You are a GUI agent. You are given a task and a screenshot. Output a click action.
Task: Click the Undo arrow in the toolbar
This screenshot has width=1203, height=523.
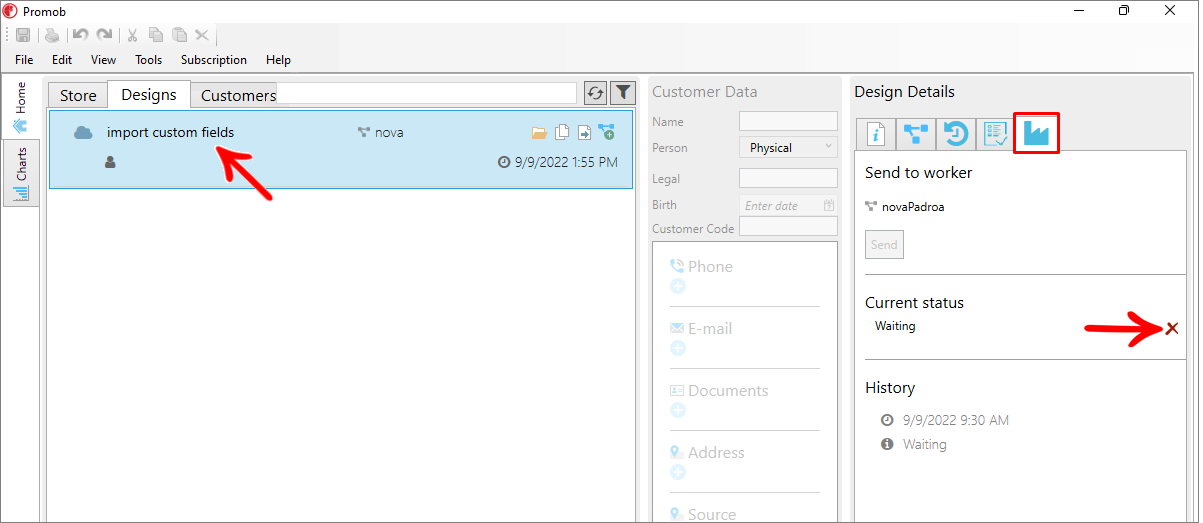[x=81, y=35]
